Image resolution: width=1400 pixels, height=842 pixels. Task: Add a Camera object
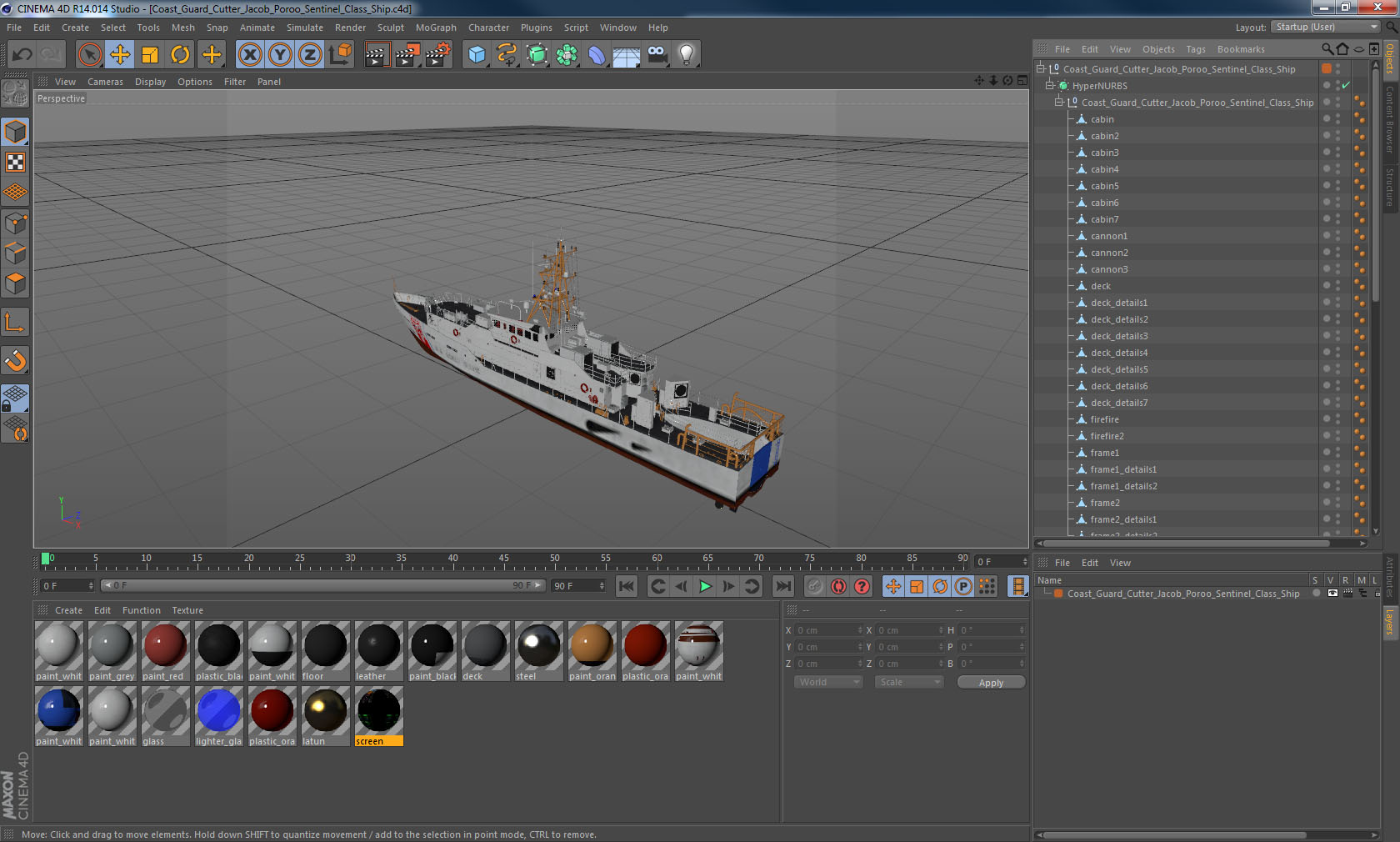click(657, 55)
